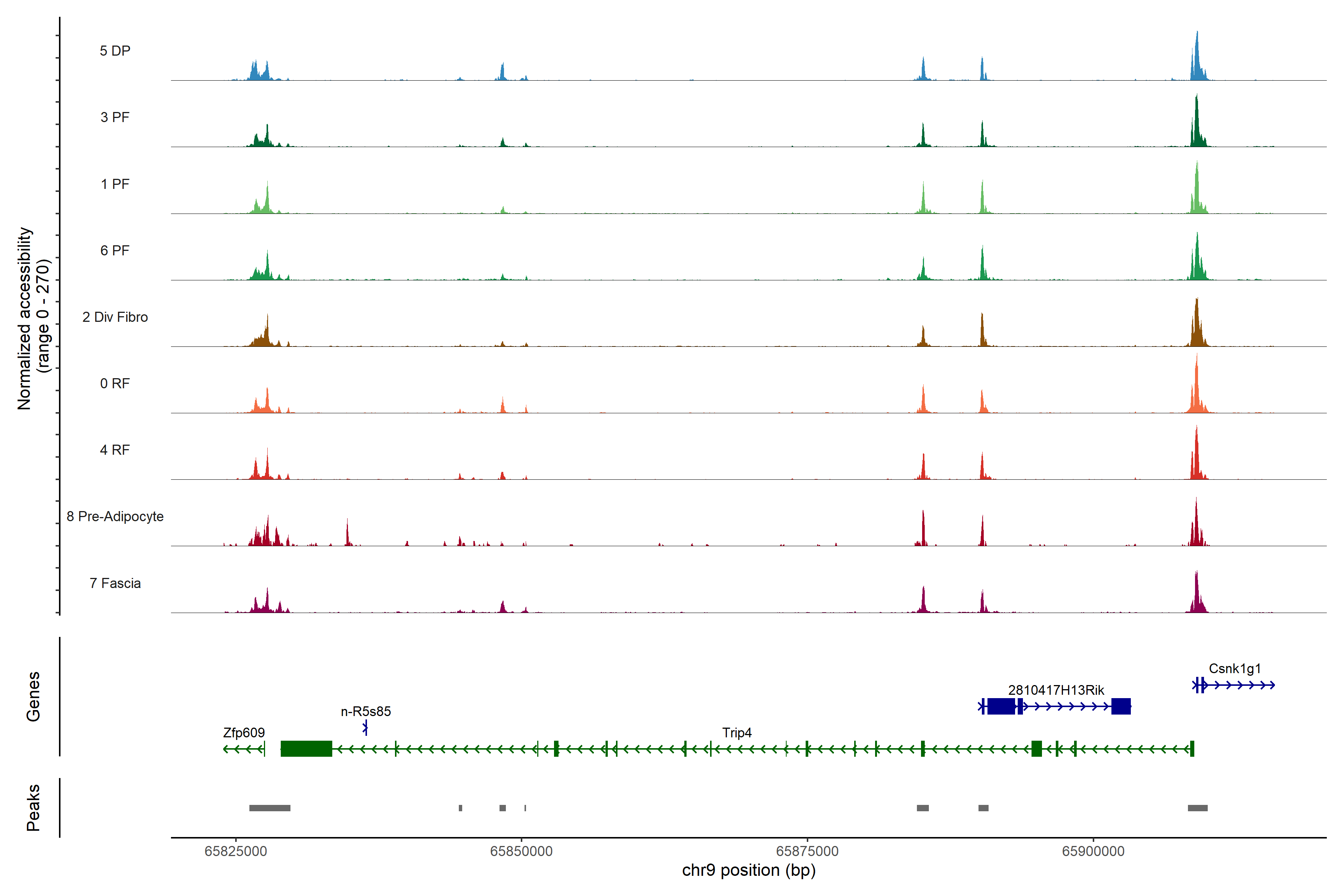This screenshot has width=1344, height=896.
Task: Click the 7 Fascia track label
Action: pyautogui.click(x=115, y=584)
